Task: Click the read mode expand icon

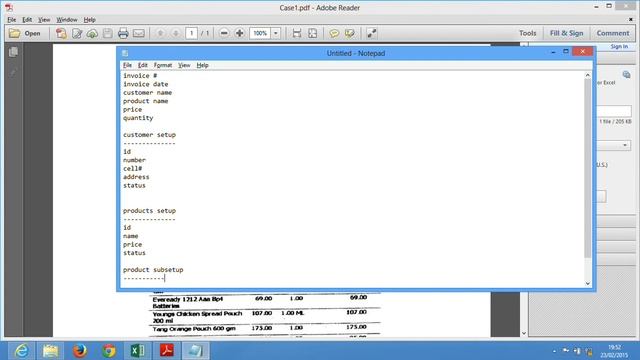Action: pyautogui.click(x=371, y=33)
